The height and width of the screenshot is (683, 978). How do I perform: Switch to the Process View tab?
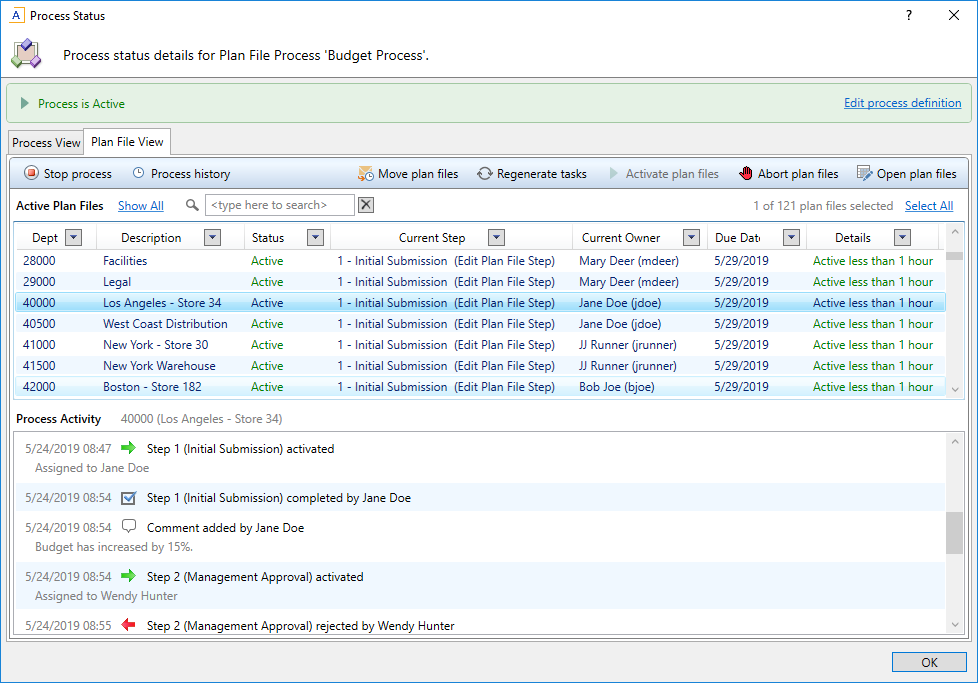pyautogui.click(x=46, y=143)
